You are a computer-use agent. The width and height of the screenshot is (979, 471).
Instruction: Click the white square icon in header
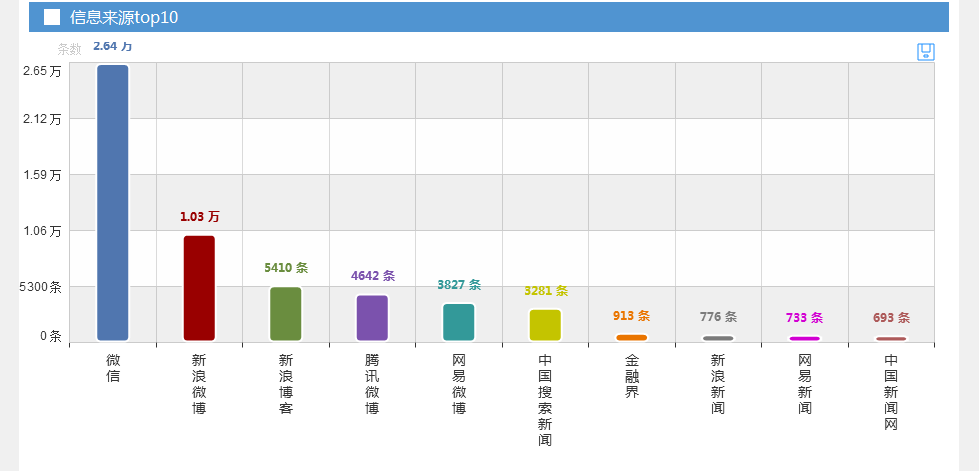(x=52, y=17)
